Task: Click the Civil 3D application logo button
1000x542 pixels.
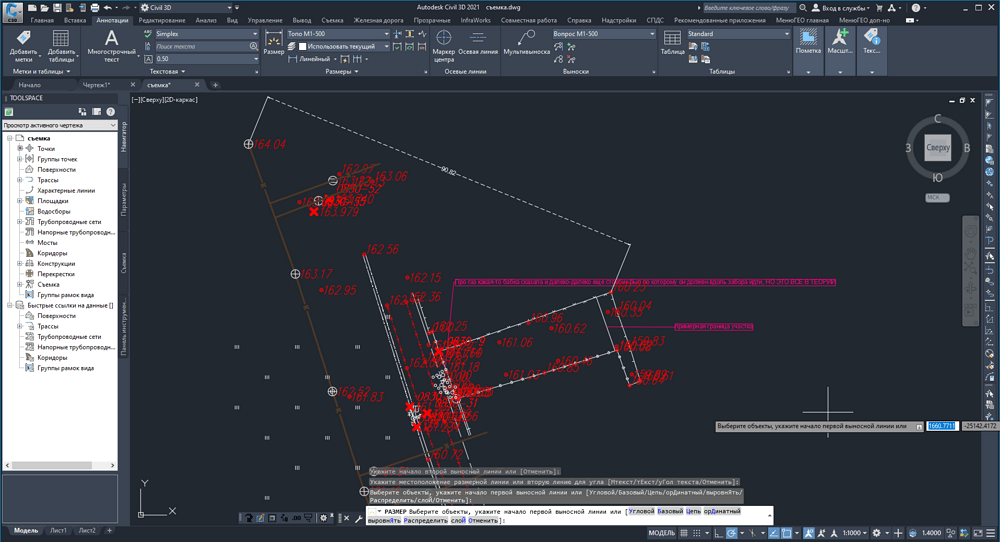Action: pos(13,11)
